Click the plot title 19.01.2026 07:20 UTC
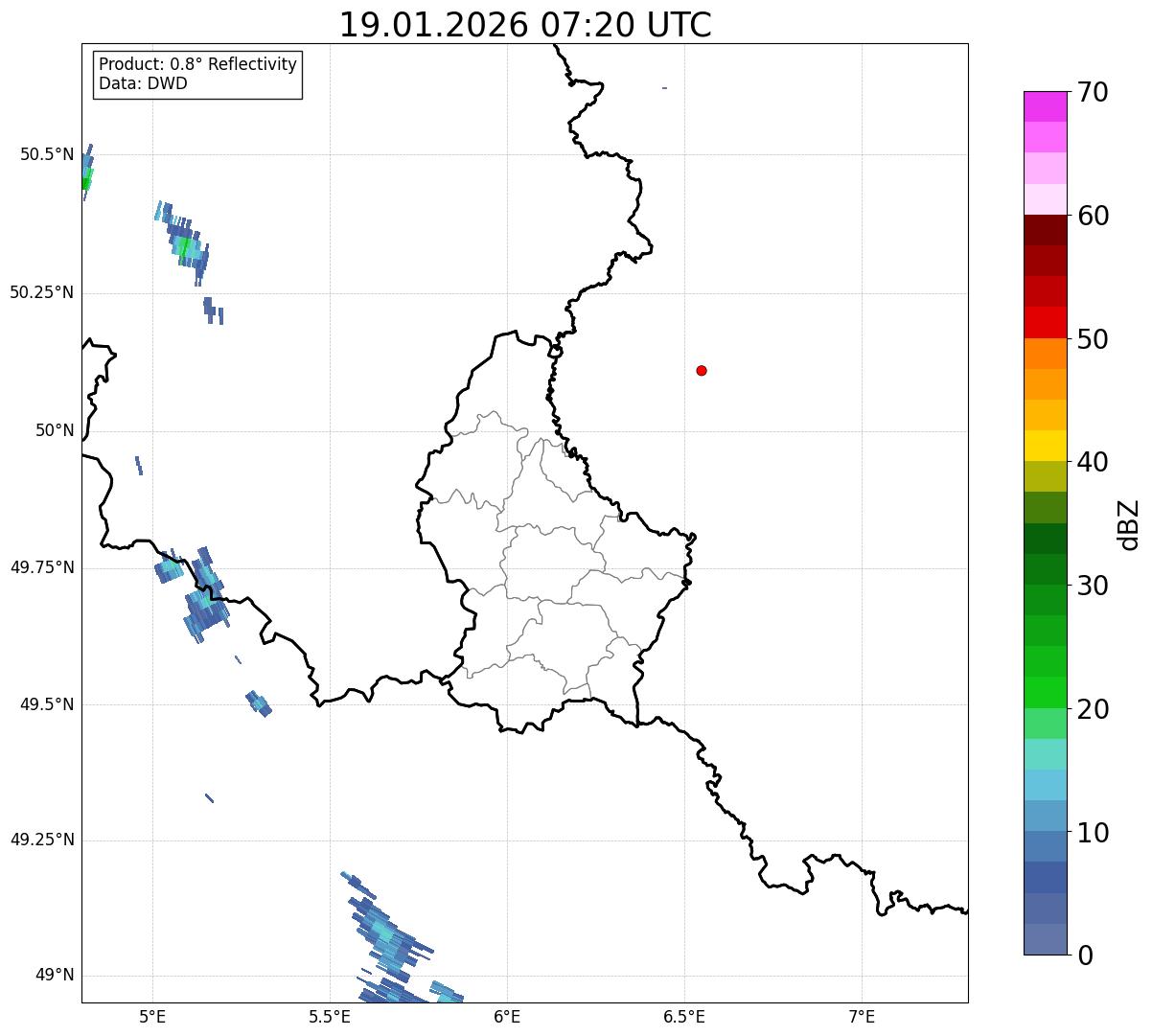The height and width of the screenshot is (1036, 1152). coord(525,25)
